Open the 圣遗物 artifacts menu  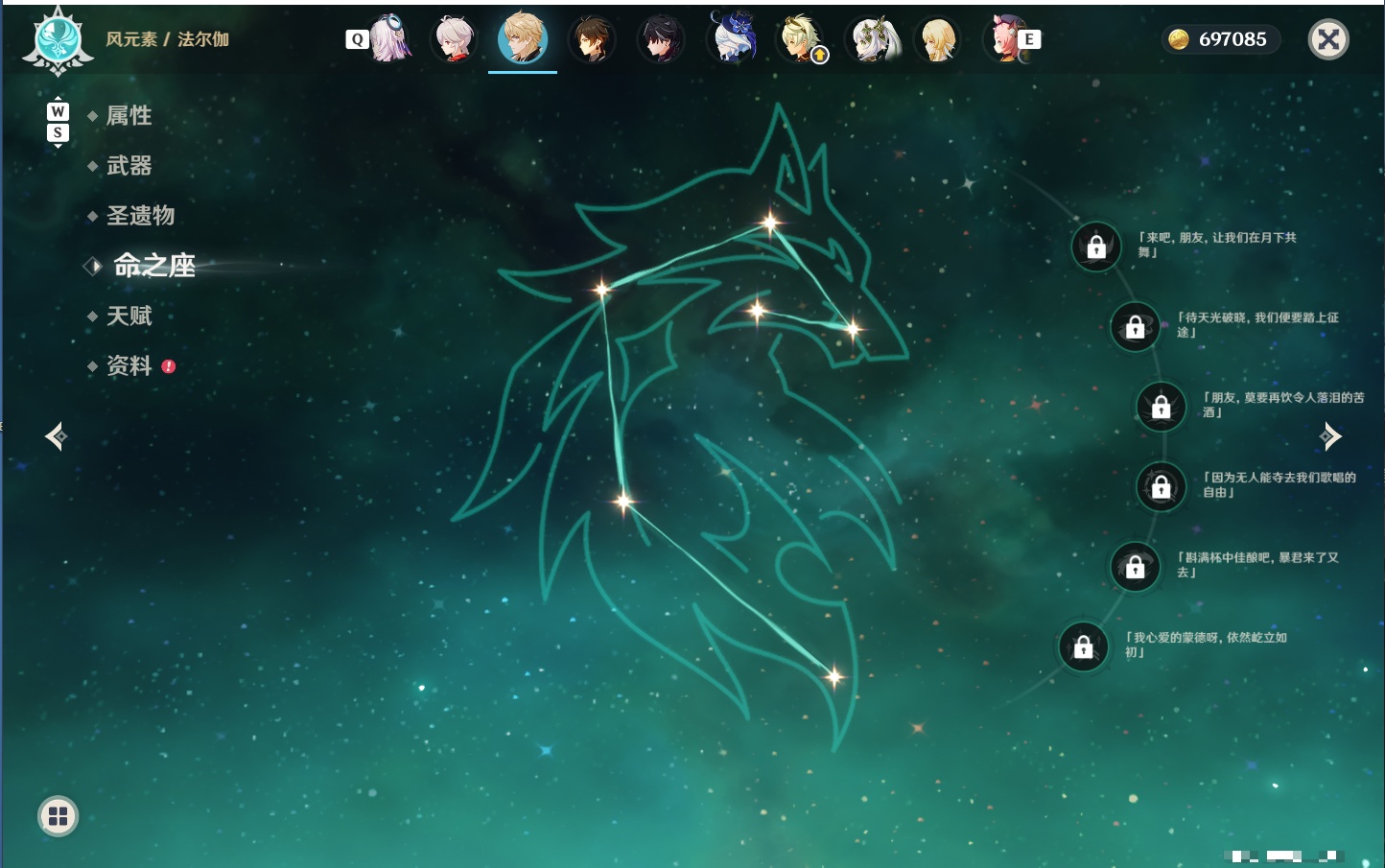tap(140, 216)
